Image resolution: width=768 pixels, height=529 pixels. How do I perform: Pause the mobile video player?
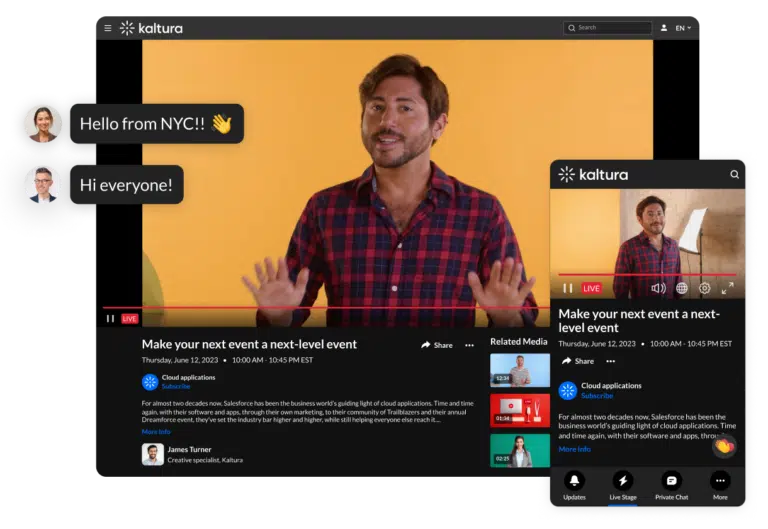point(567,288)
